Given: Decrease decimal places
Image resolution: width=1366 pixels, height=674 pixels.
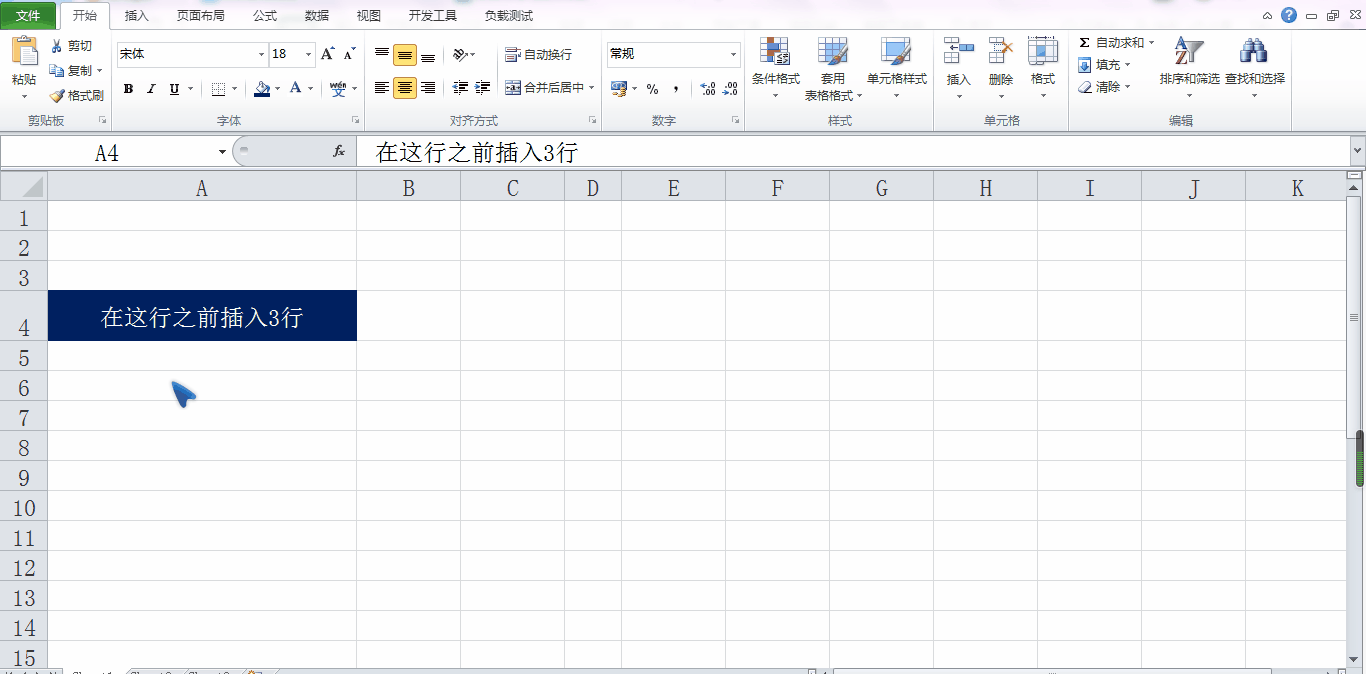Looking at the screenshot, I should point(731,89).
